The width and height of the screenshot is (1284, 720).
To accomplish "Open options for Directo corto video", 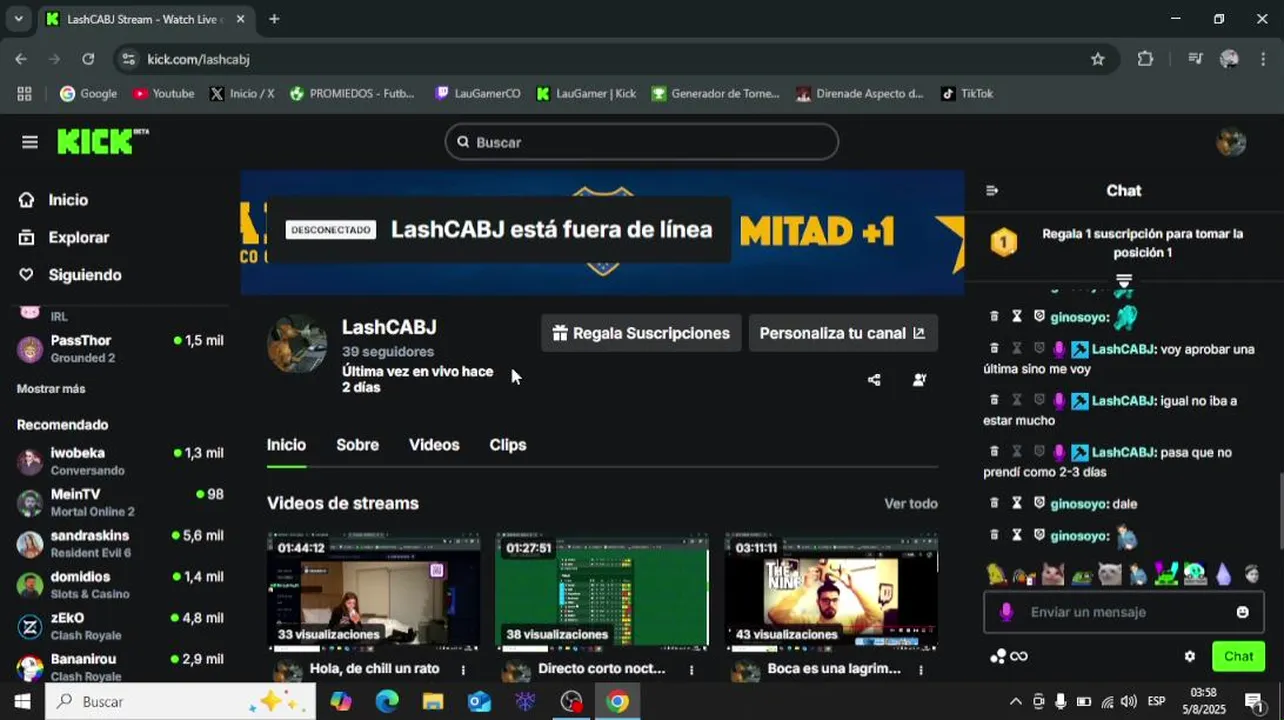I will pos(692,669).
